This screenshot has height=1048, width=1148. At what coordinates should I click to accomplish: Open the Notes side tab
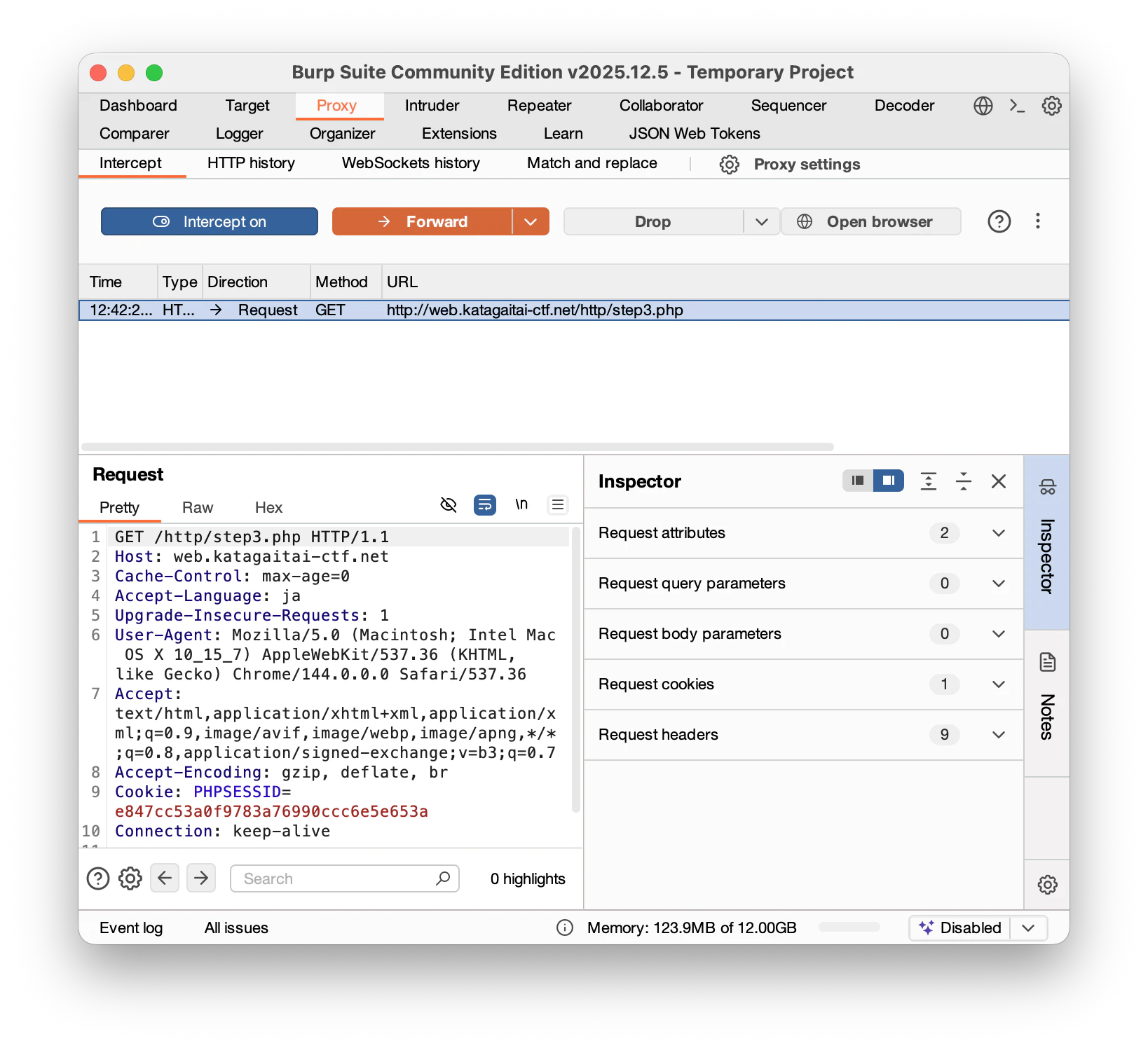[x=1047, y=703]
